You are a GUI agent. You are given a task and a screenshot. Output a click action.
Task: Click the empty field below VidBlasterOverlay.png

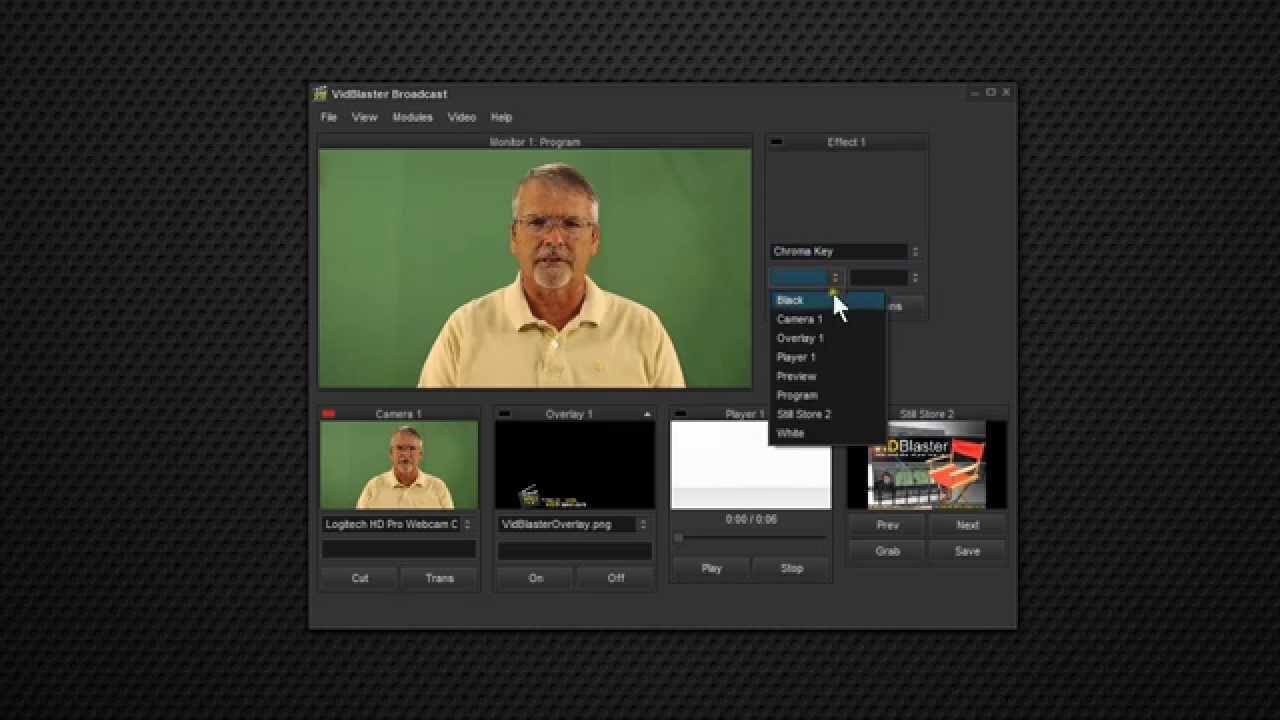coord(574,550)
